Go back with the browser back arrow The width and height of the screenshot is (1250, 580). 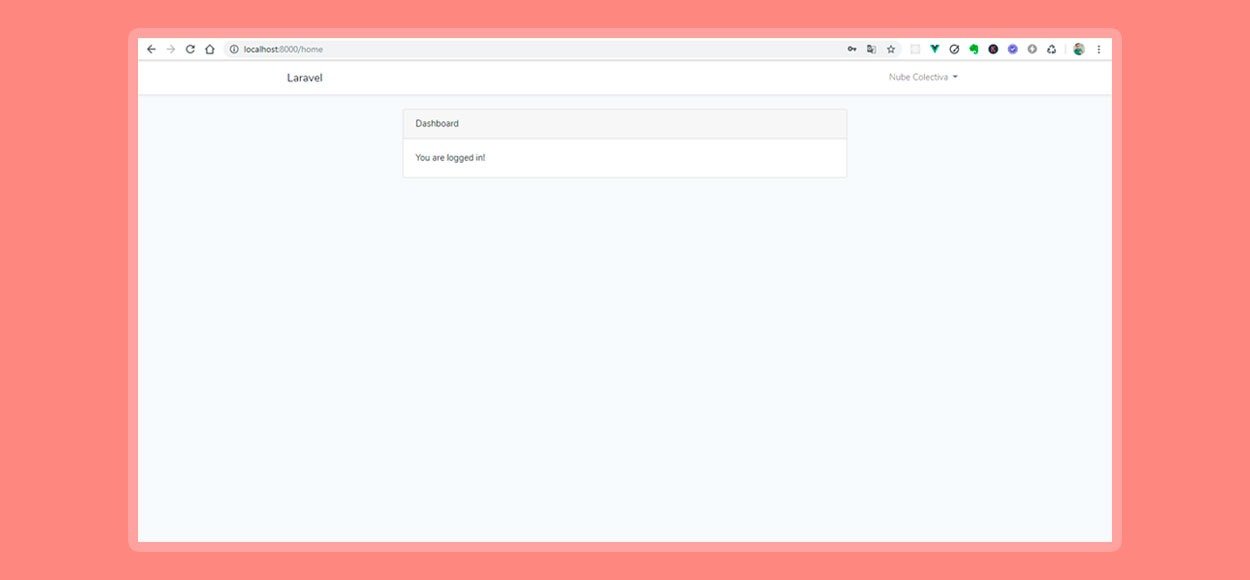[x=151, y=49]
